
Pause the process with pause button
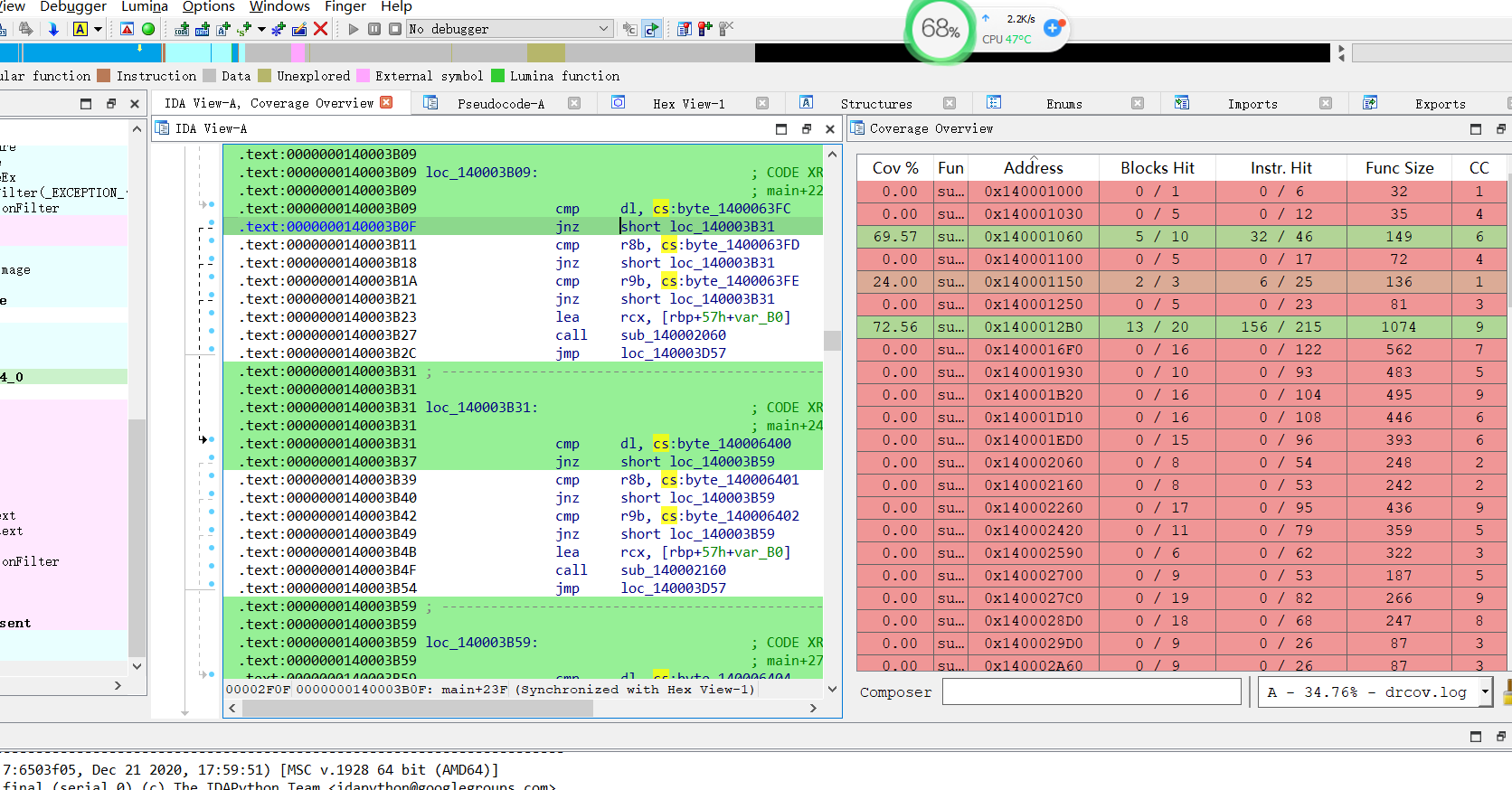point(374,29)
